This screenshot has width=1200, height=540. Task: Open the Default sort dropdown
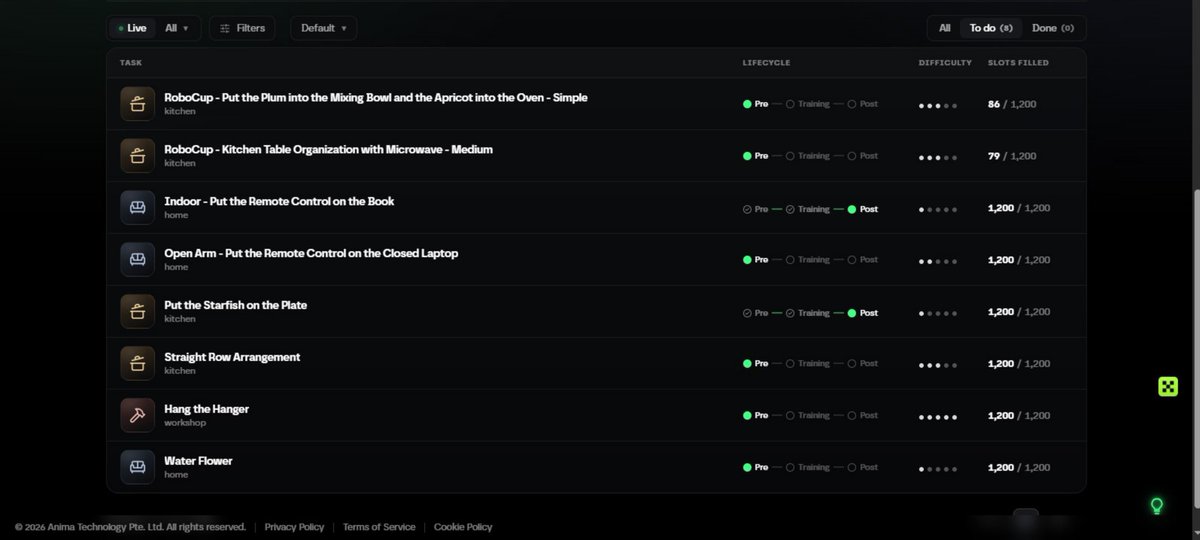323,28
